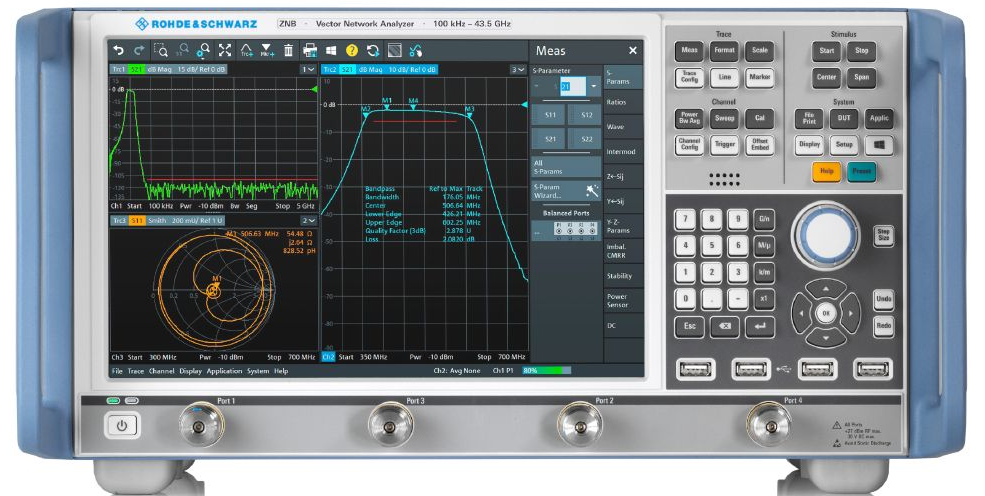Add a new trace with Trc+ icon
Viewport: 985px width, 496px height.
[x=246, y=50]
